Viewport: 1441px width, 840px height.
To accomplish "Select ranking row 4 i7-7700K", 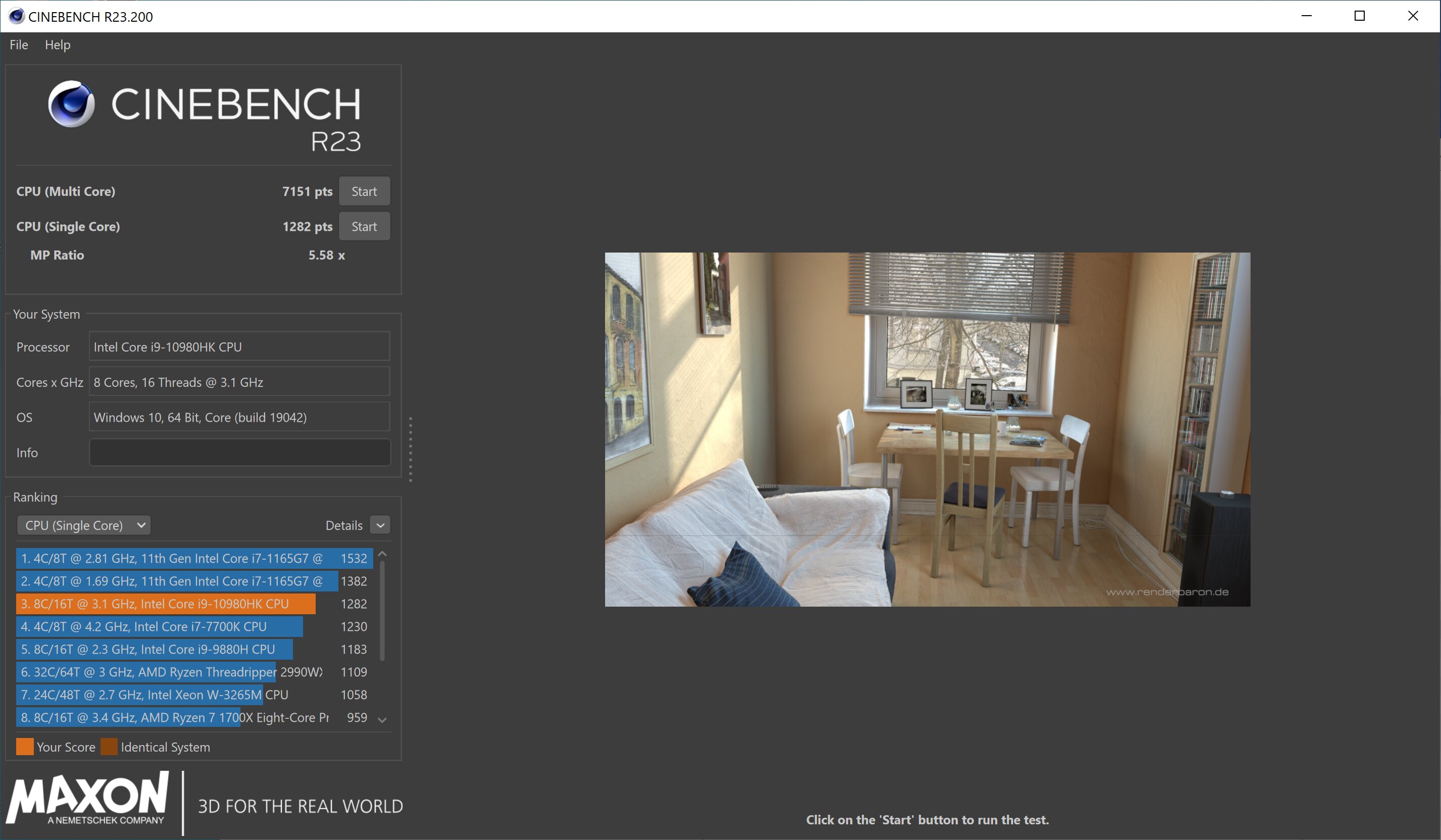I will [194, 627].
